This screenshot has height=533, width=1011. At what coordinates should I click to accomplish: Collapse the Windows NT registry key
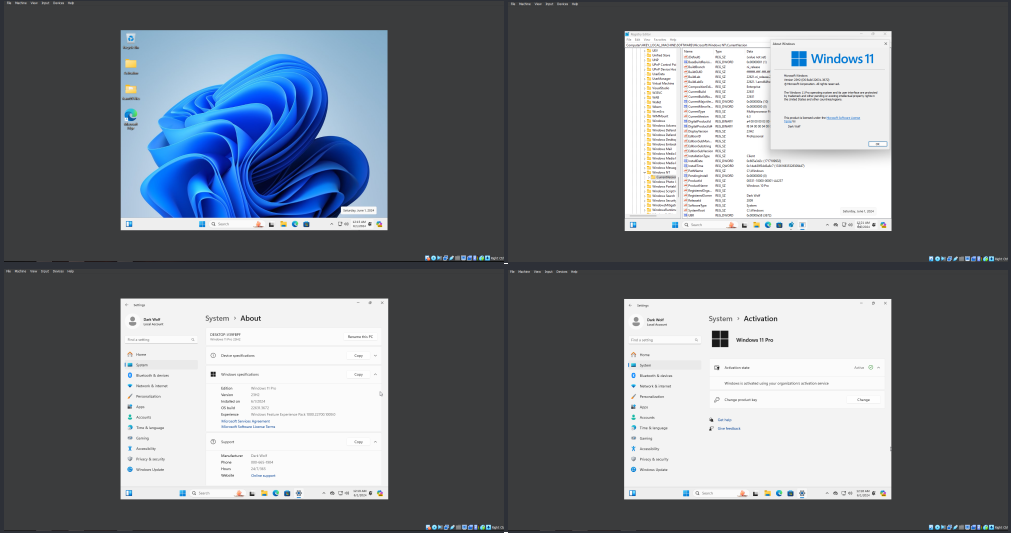point(647,173)
